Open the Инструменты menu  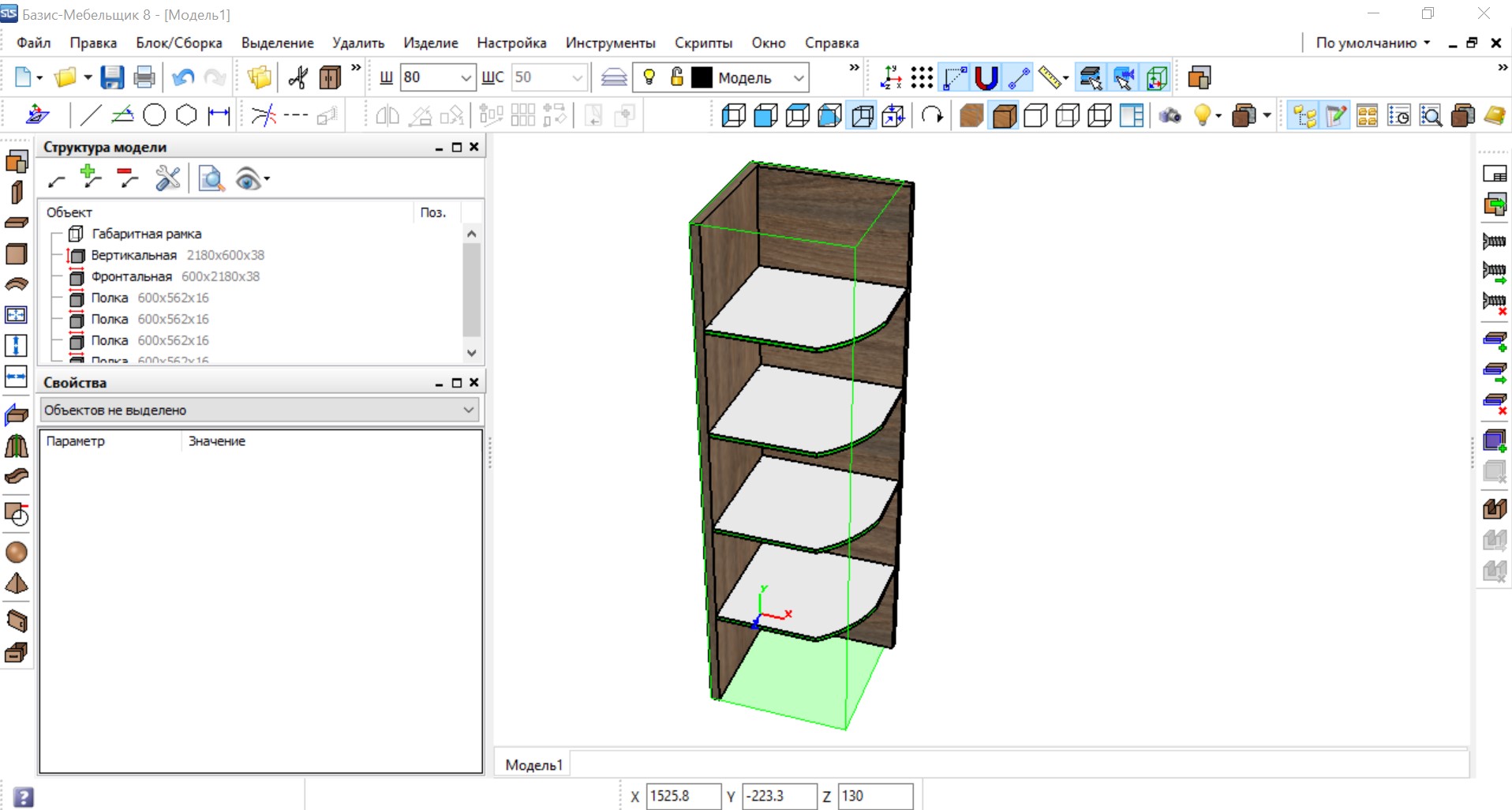pyautogui.click(x=610, y=43)
